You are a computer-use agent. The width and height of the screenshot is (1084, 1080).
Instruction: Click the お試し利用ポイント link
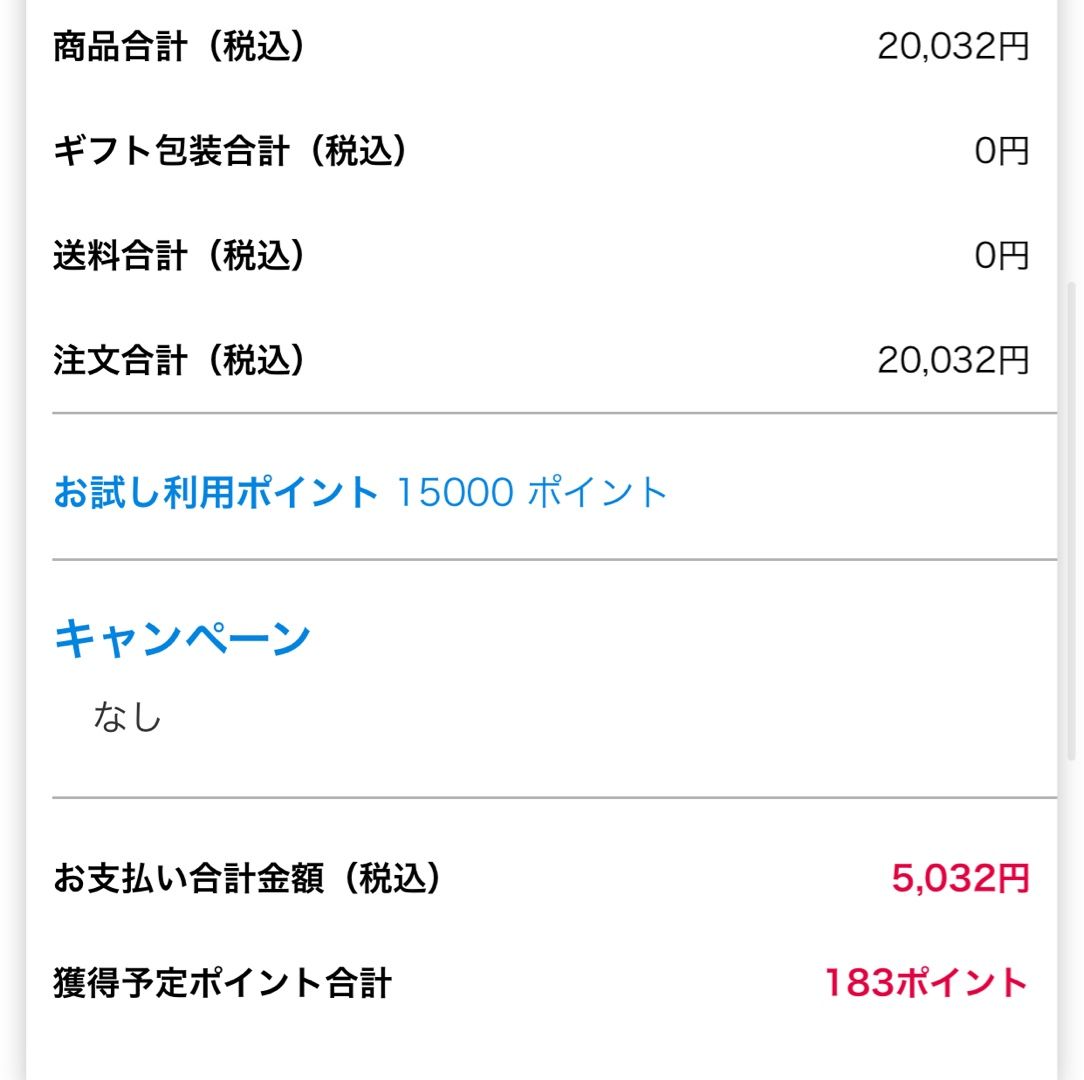tap(215, 492)
